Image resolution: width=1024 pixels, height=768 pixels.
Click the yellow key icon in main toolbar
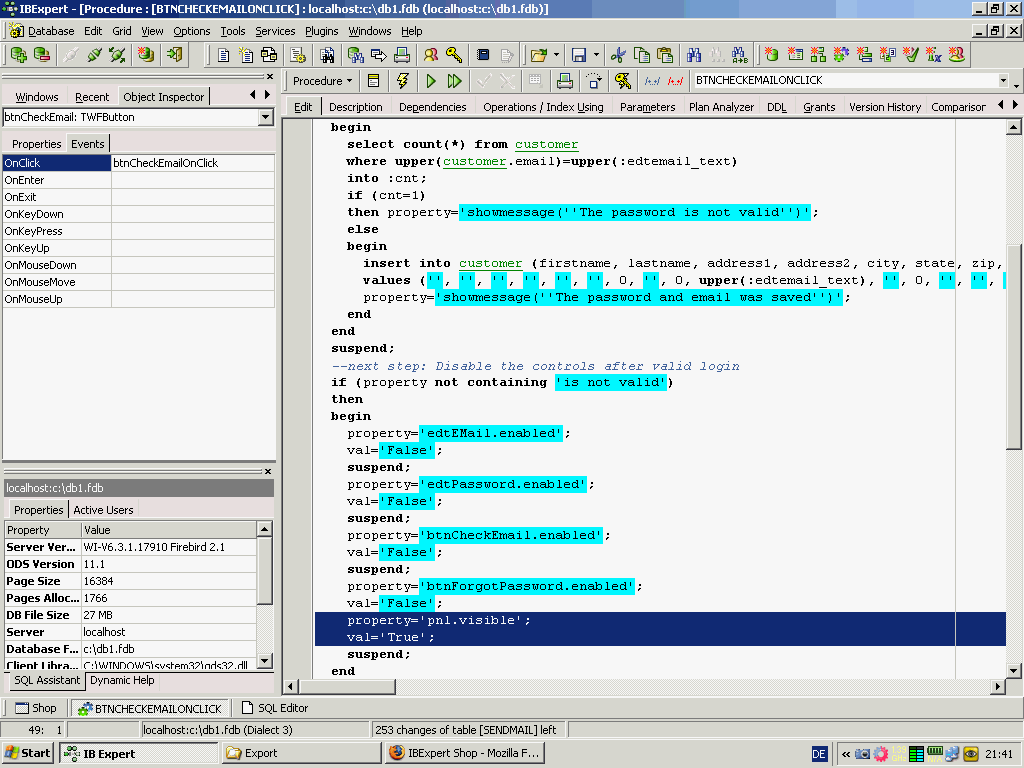click(x=454, y=55)
